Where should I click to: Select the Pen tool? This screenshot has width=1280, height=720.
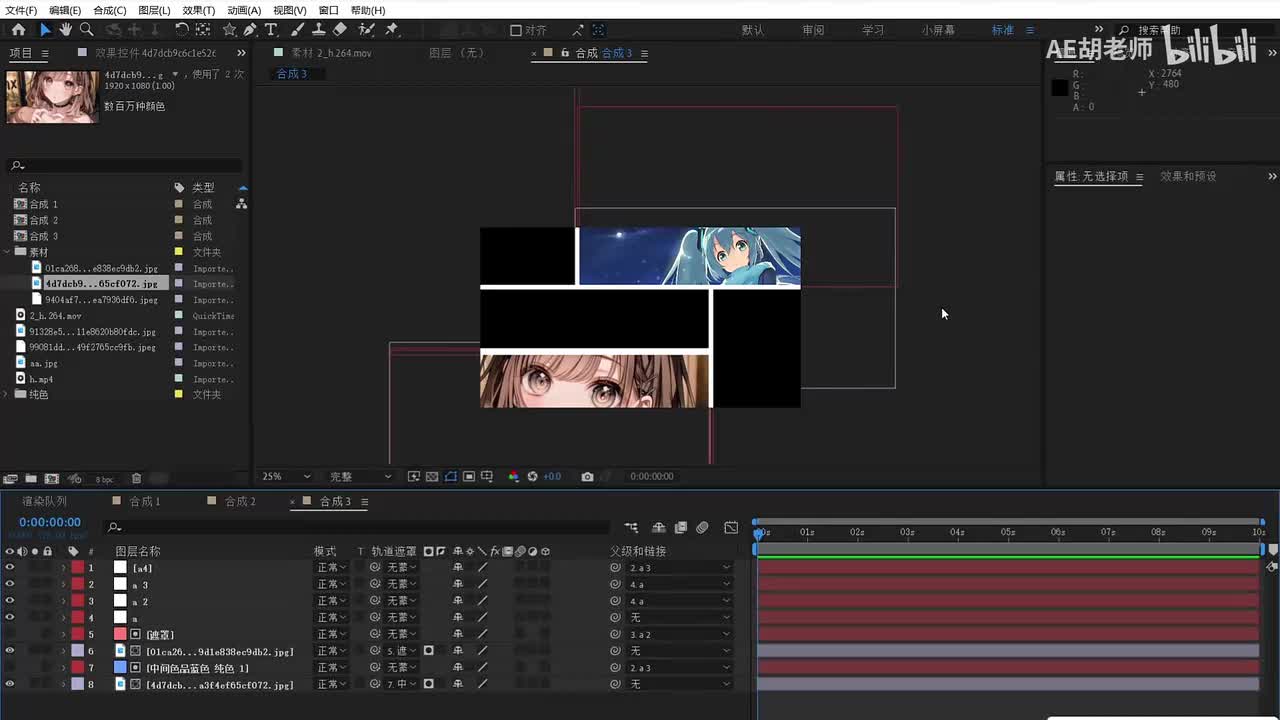click(250, 30)
